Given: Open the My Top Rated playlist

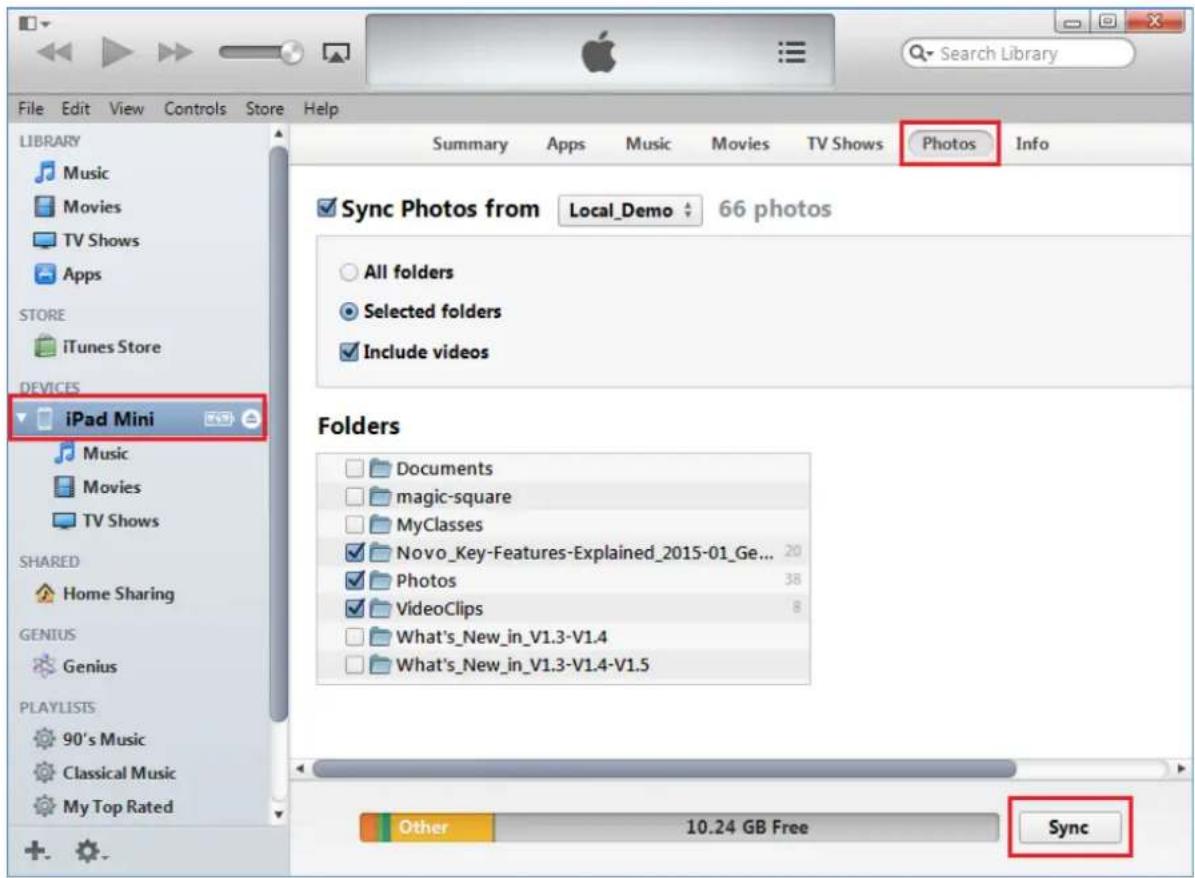Looking at the screenshot, I should coord(104,806).
